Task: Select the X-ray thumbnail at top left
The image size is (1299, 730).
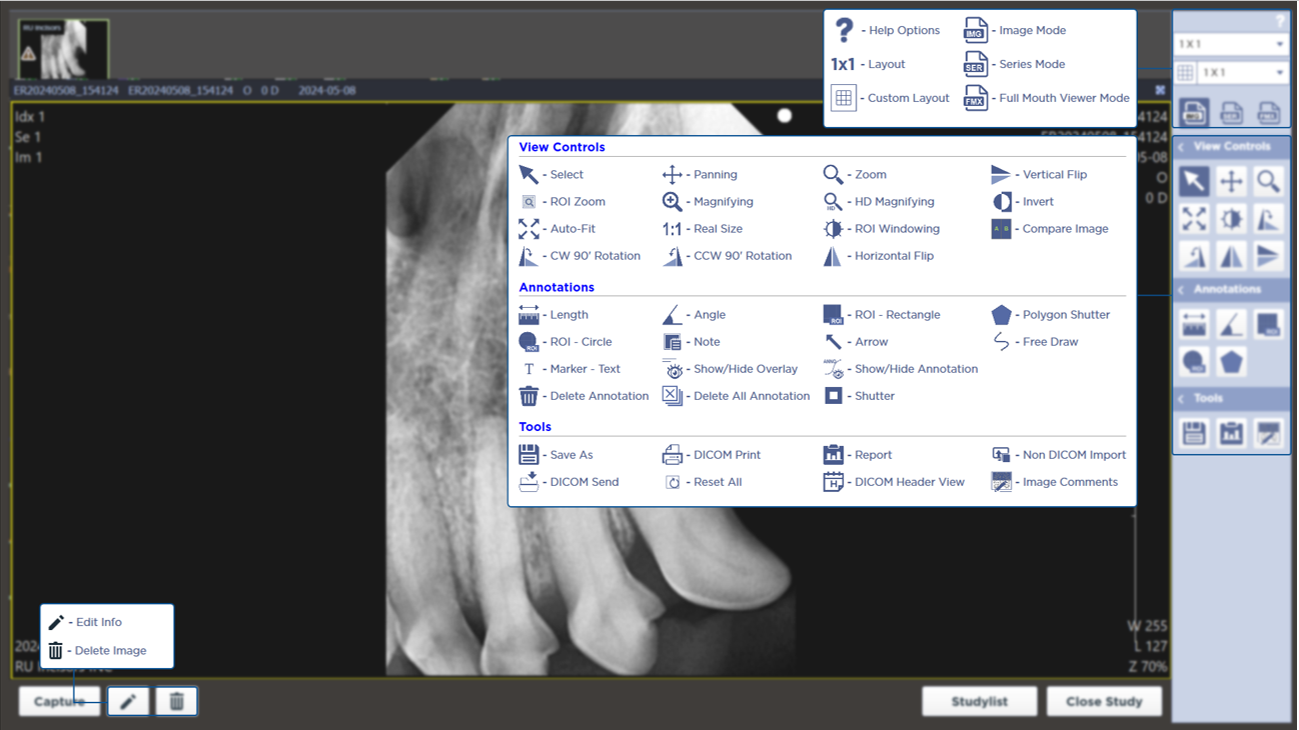Action: click(63, 49)
